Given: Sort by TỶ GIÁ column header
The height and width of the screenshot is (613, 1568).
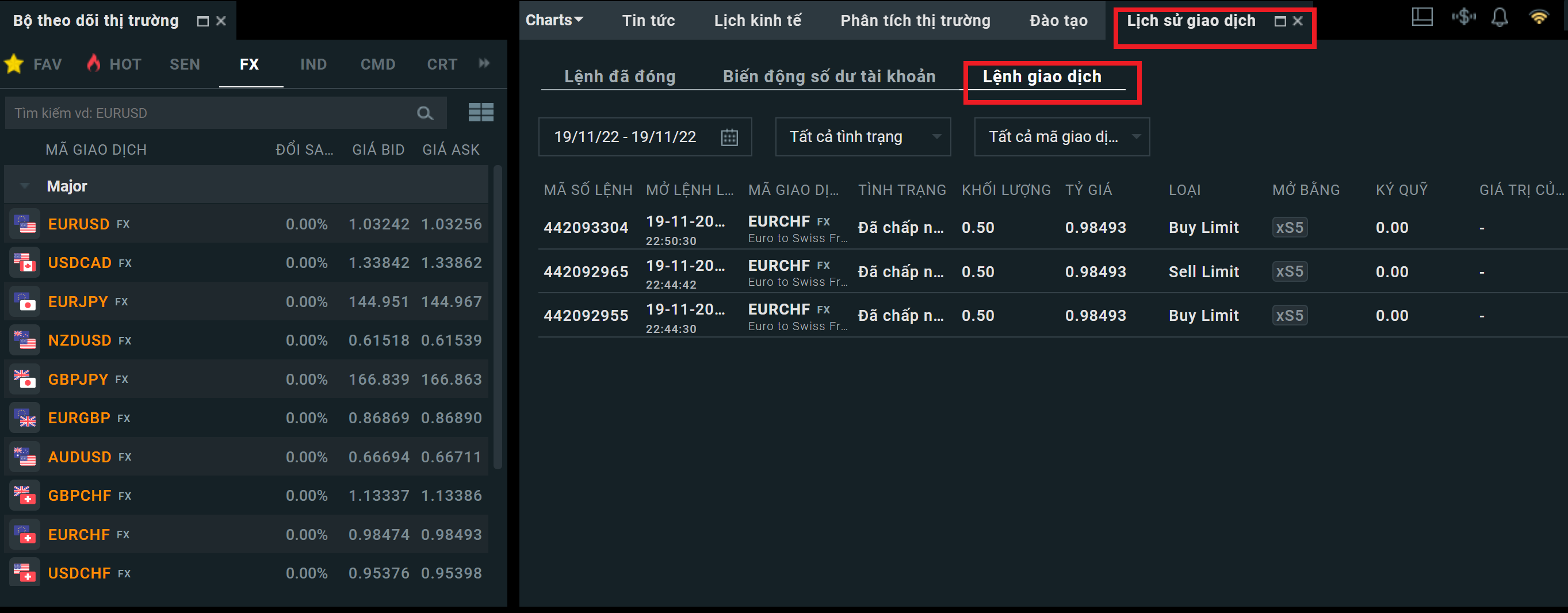Looking at the screenshot, I should [x=1088, y=190].
